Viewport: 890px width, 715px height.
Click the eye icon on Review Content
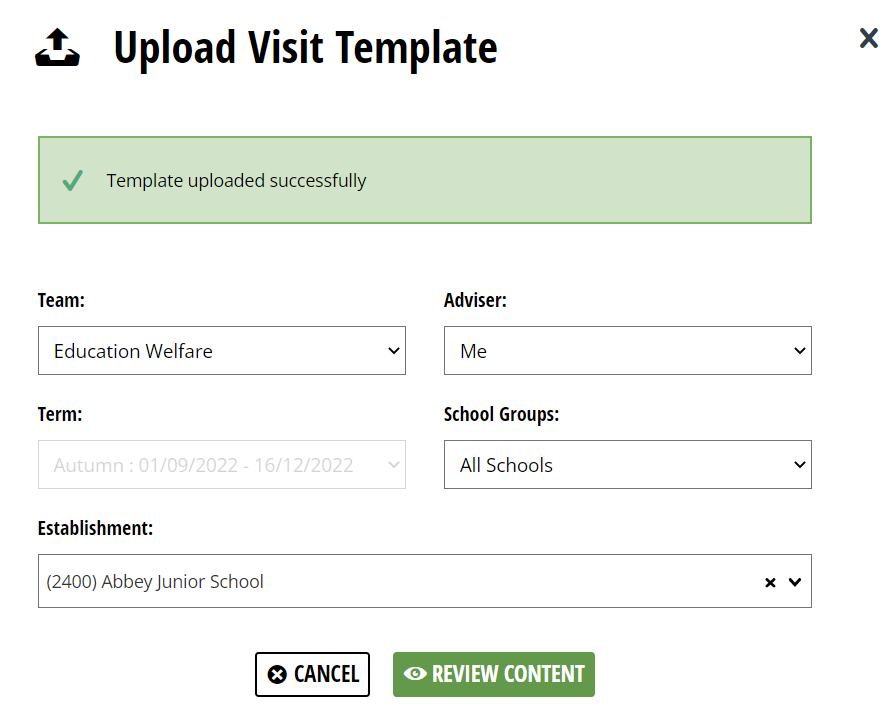click(x=415, y=674)
